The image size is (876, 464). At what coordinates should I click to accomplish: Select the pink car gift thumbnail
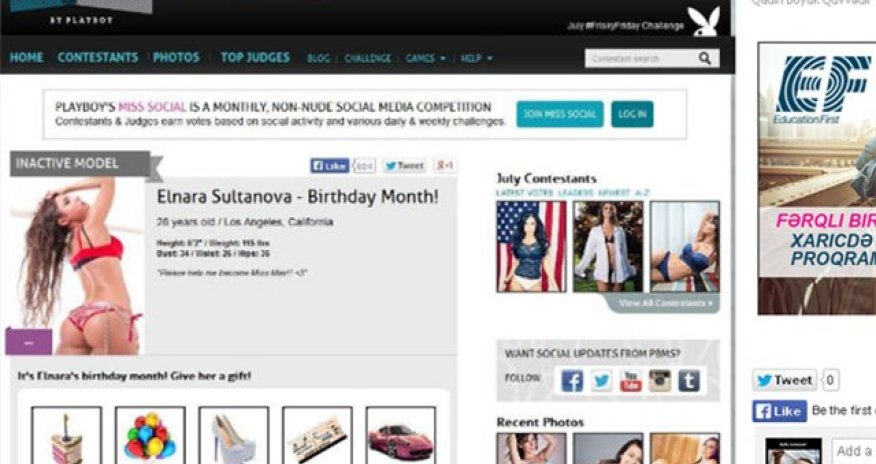[401, 436]
